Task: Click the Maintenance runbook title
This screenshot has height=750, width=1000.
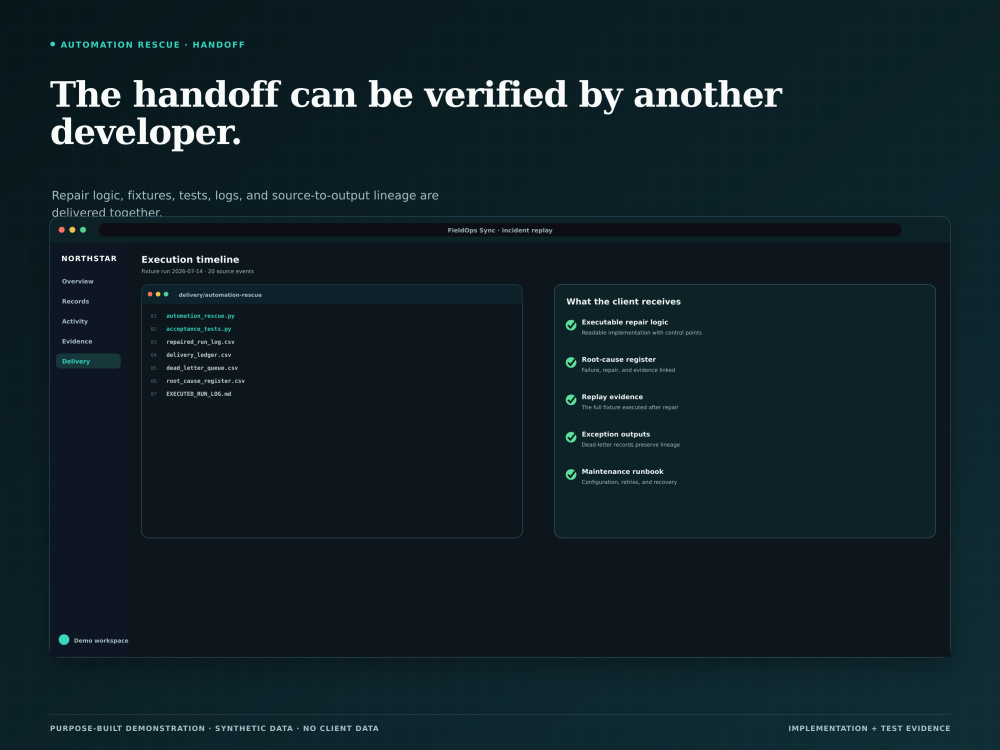Action: click(x=622, y=472)
